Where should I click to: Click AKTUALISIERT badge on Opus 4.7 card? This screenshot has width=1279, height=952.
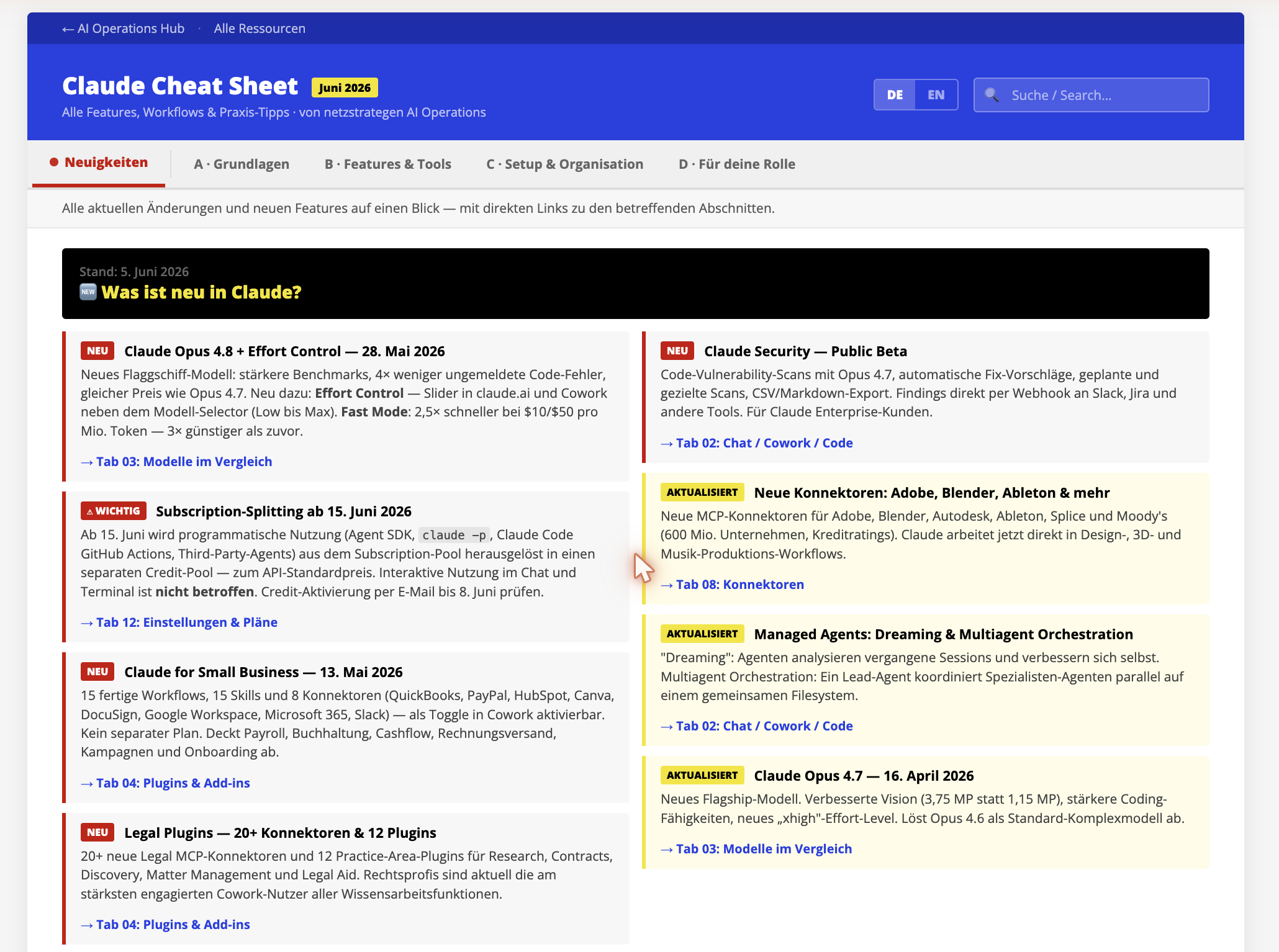tap(702, 775)
